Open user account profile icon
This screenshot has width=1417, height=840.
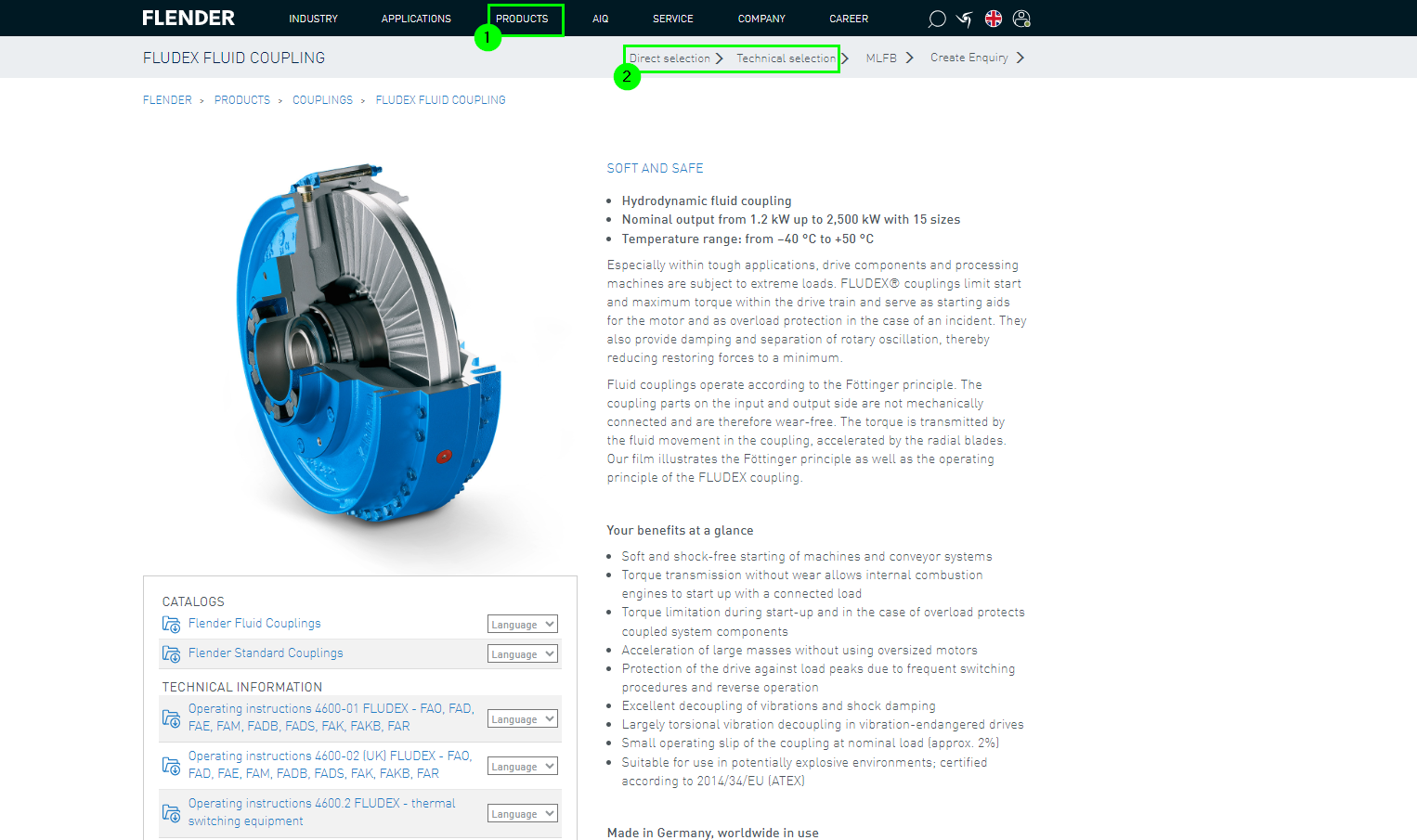pos(1021,19)
